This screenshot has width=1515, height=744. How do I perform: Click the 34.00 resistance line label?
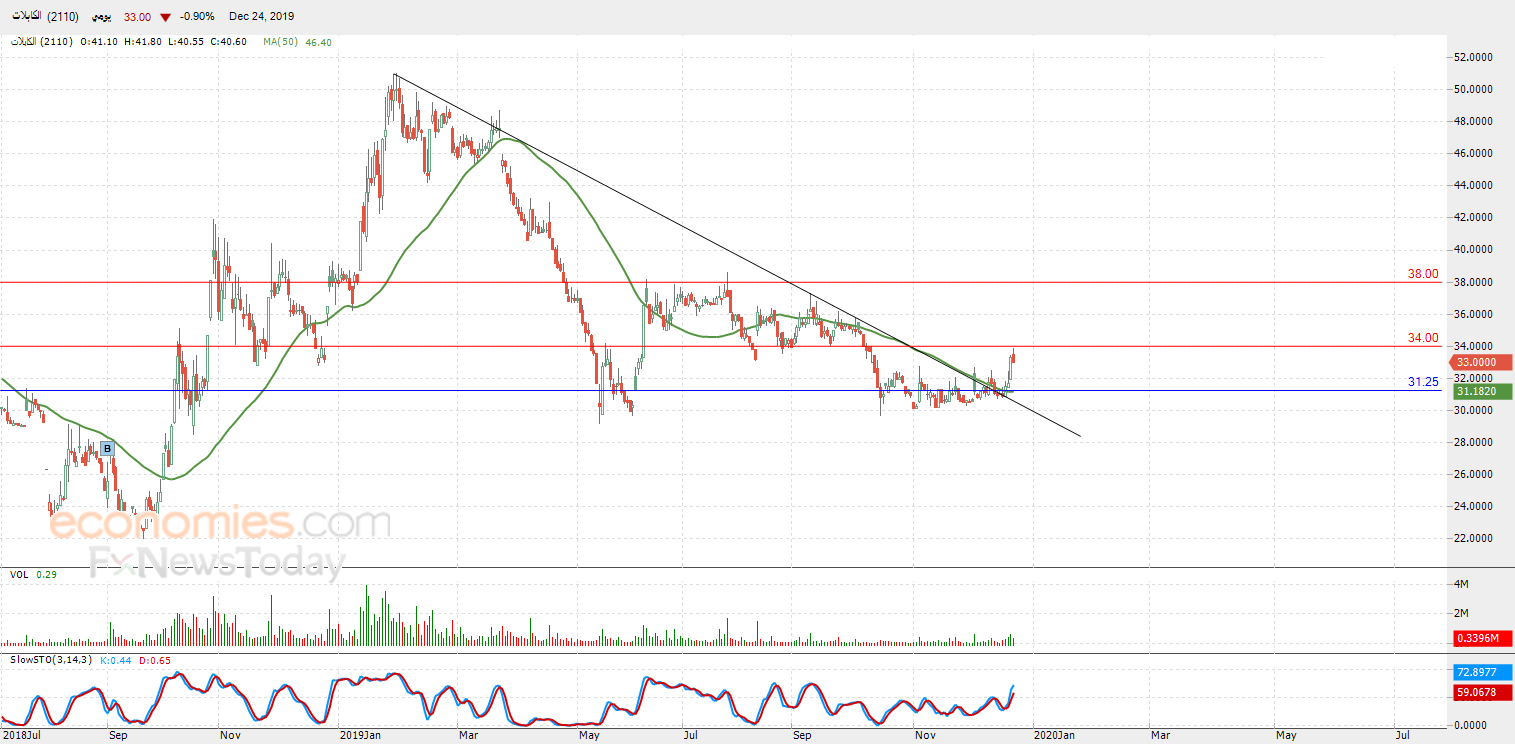pos(1423,338)
